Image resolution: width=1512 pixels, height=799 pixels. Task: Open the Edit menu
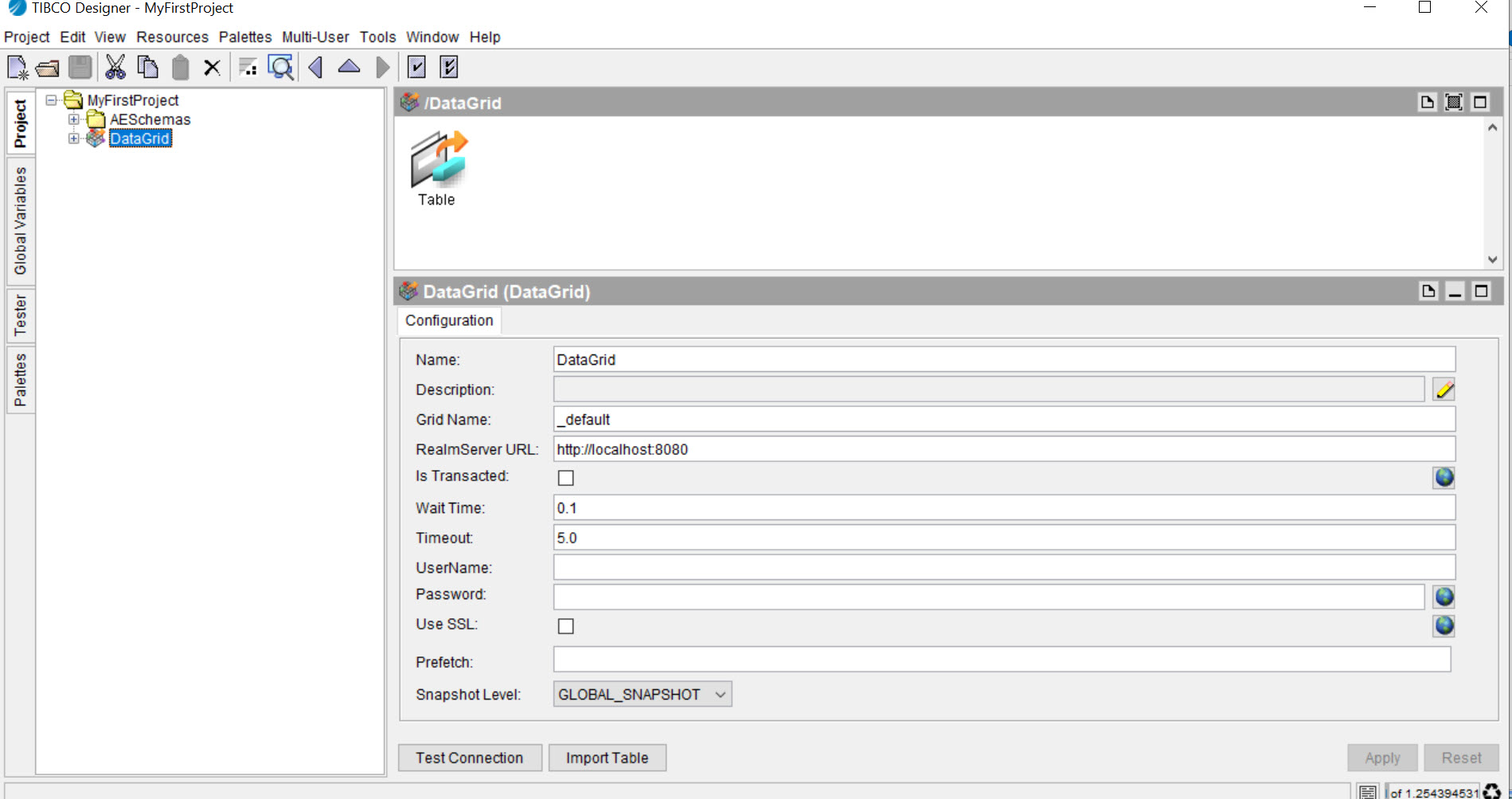point(72,37)
